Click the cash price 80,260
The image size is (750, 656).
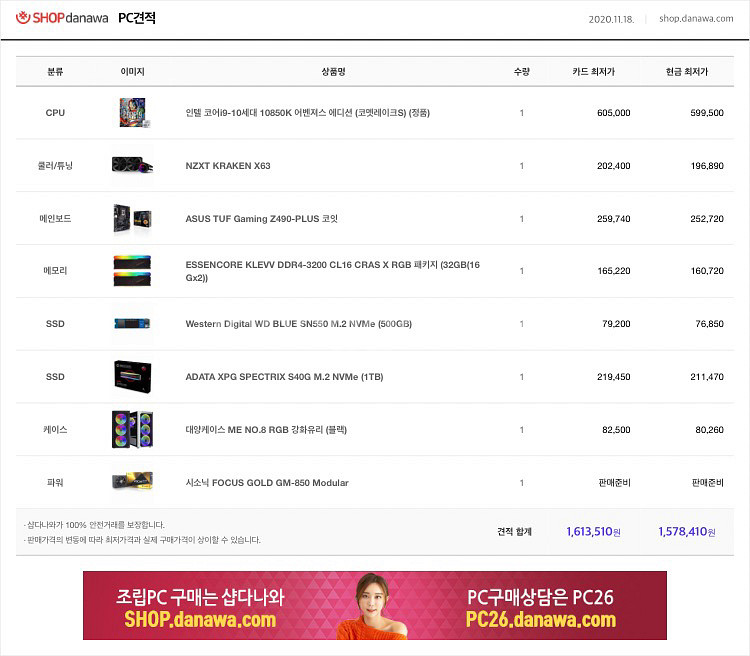(709, 430)
